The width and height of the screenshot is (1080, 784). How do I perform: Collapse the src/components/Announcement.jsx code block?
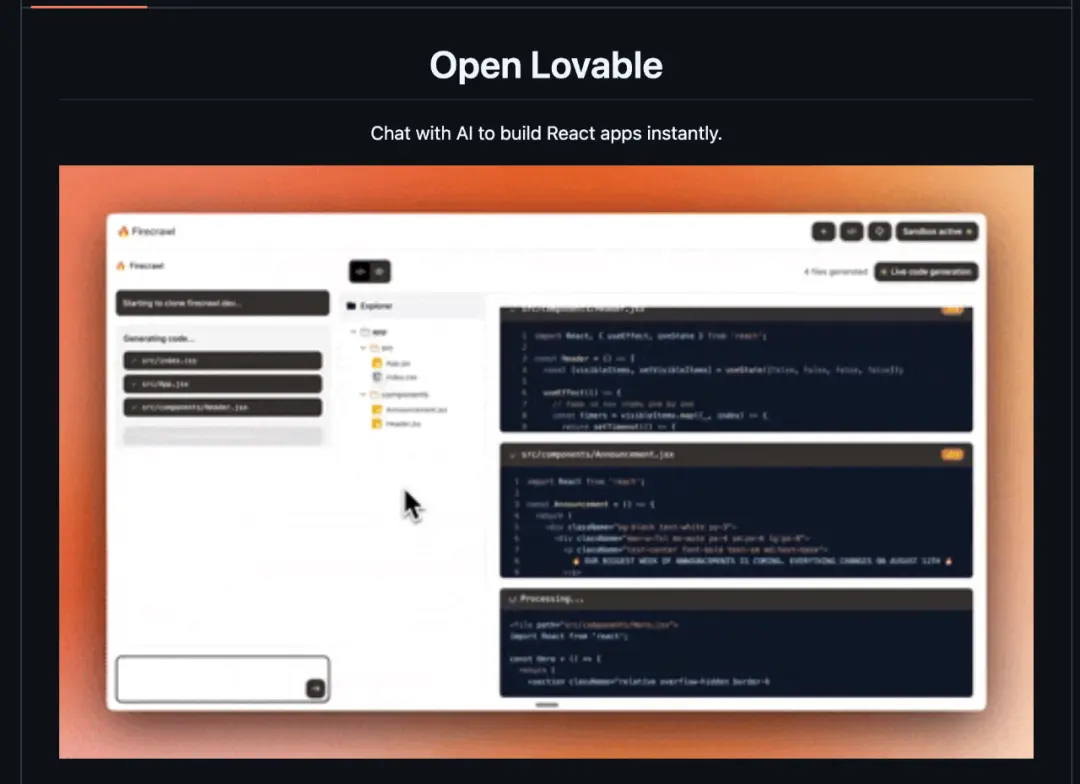tap(512, 455)
